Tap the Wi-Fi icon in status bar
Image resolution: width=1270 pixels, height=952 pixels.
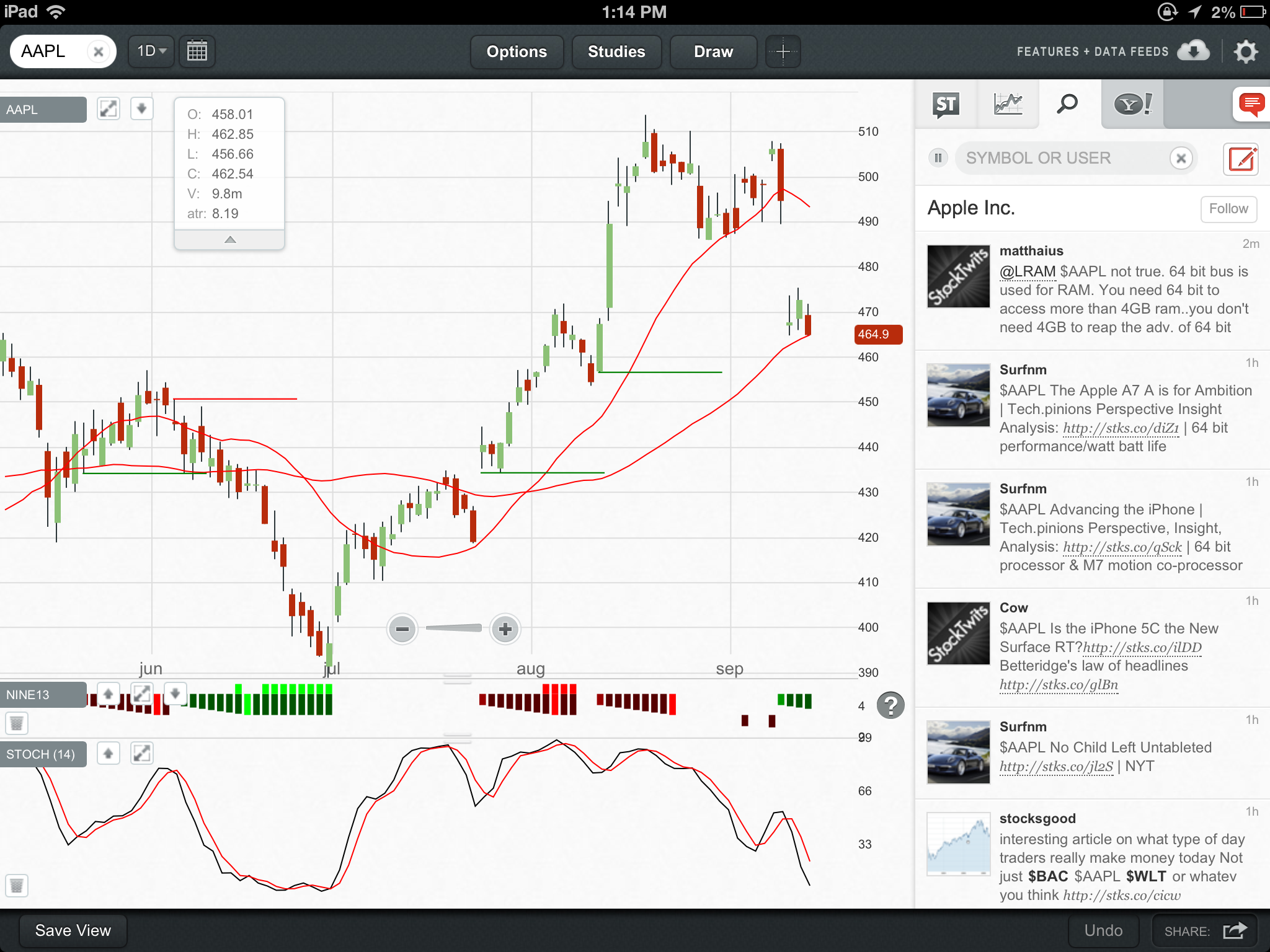pos(56,12)
